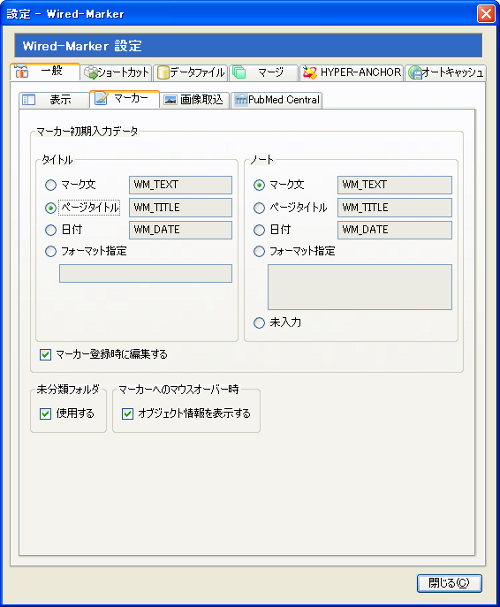Click the オートキャッシュ globe icon

tap(415, 73)
